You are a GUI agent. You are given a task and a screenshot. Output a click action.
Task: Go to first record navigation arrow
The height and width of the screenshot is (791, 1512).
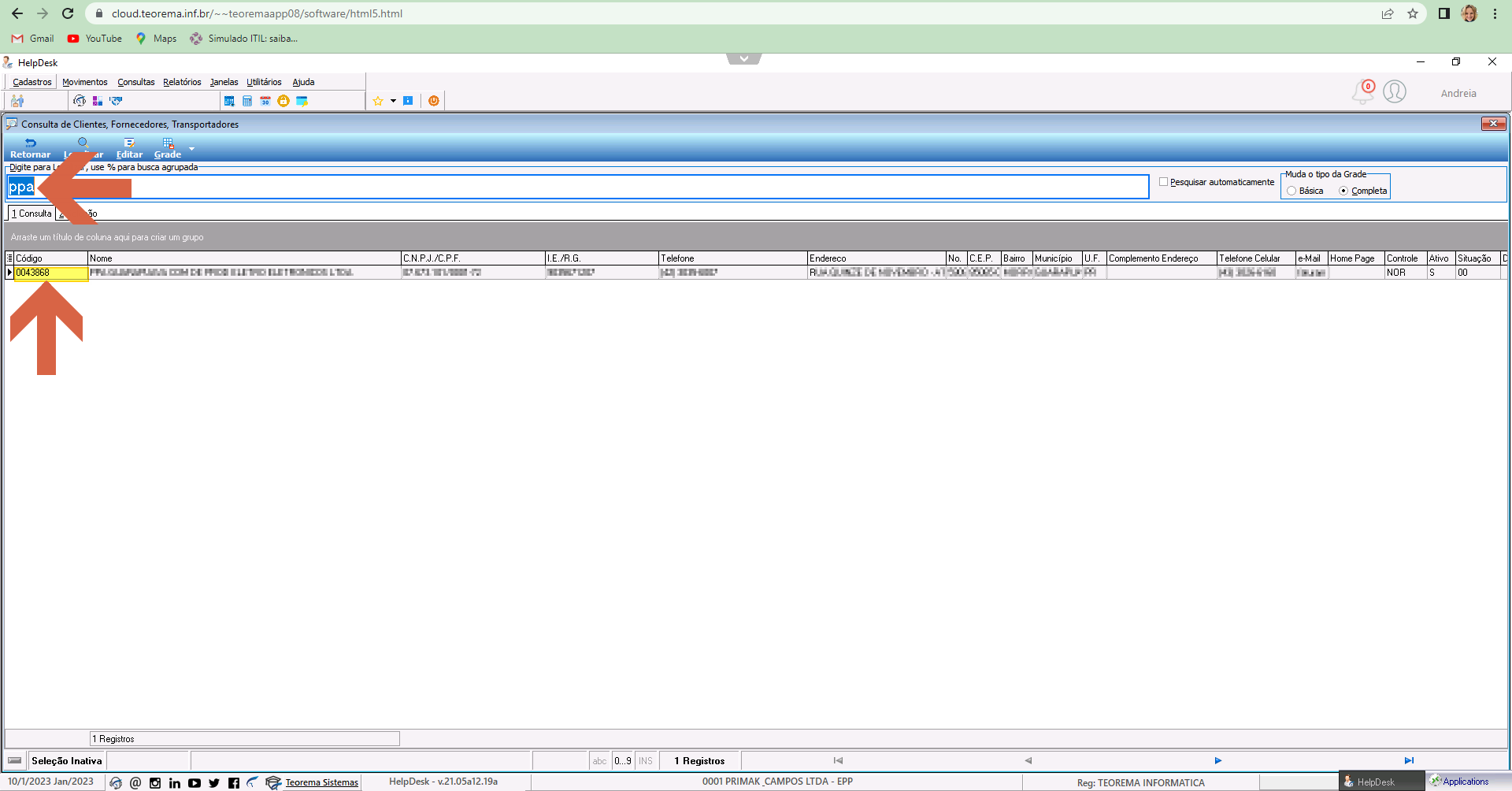(838, 760)
